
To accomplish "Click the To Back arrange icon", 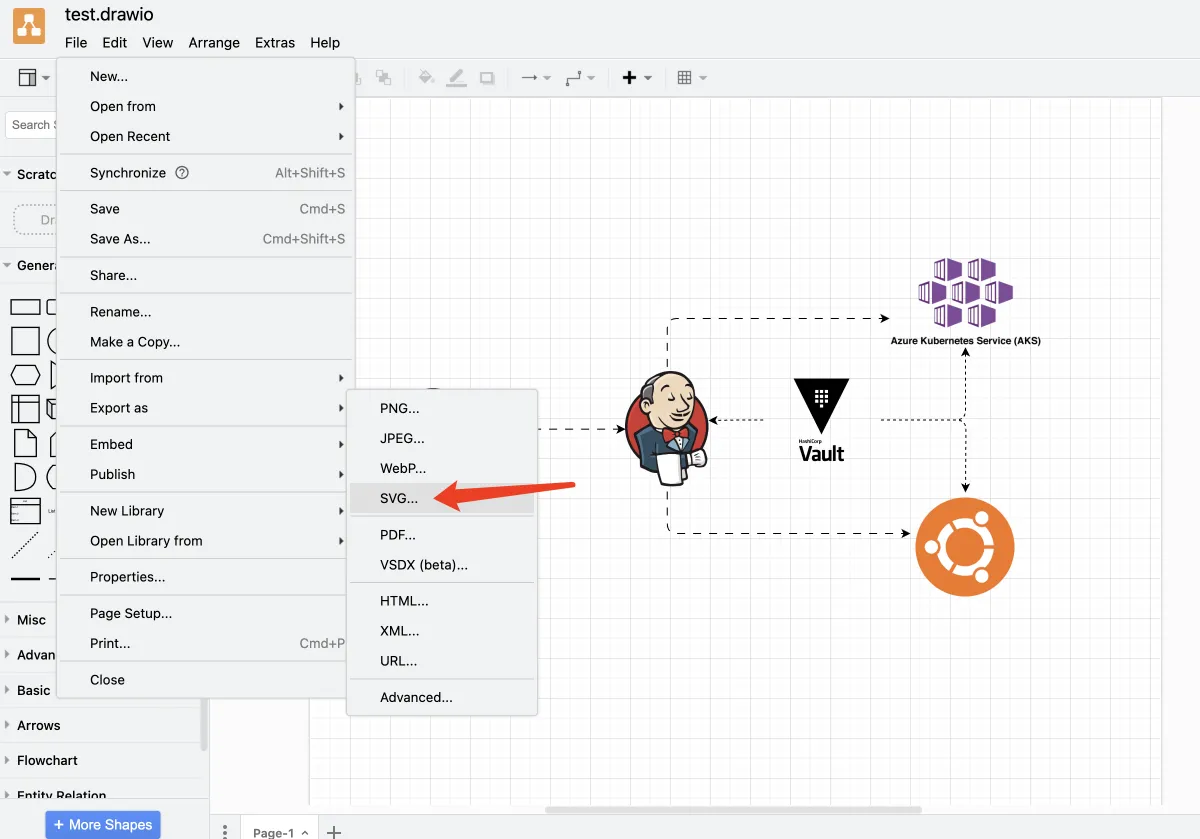I will [x=383, y=77].
